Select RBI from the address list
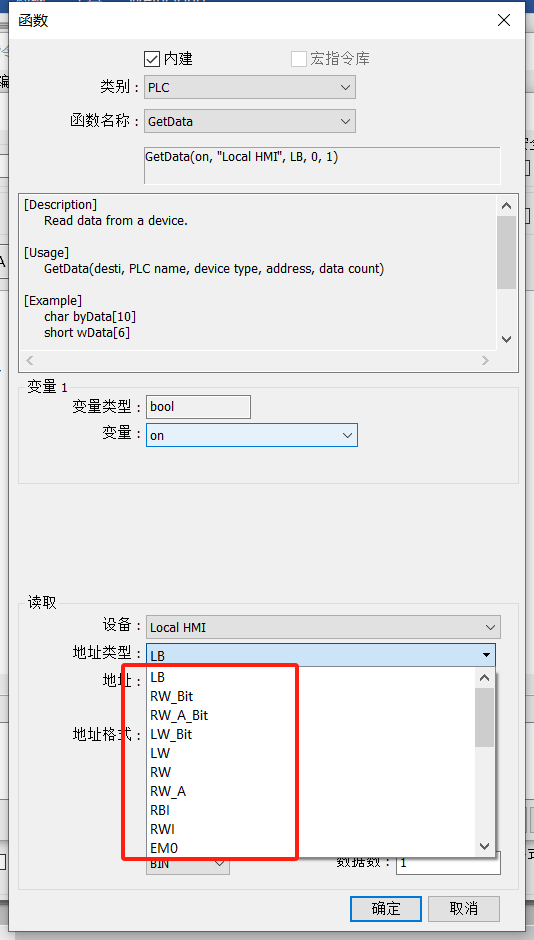This screenshot has width=534, height=940. (160, 811)
